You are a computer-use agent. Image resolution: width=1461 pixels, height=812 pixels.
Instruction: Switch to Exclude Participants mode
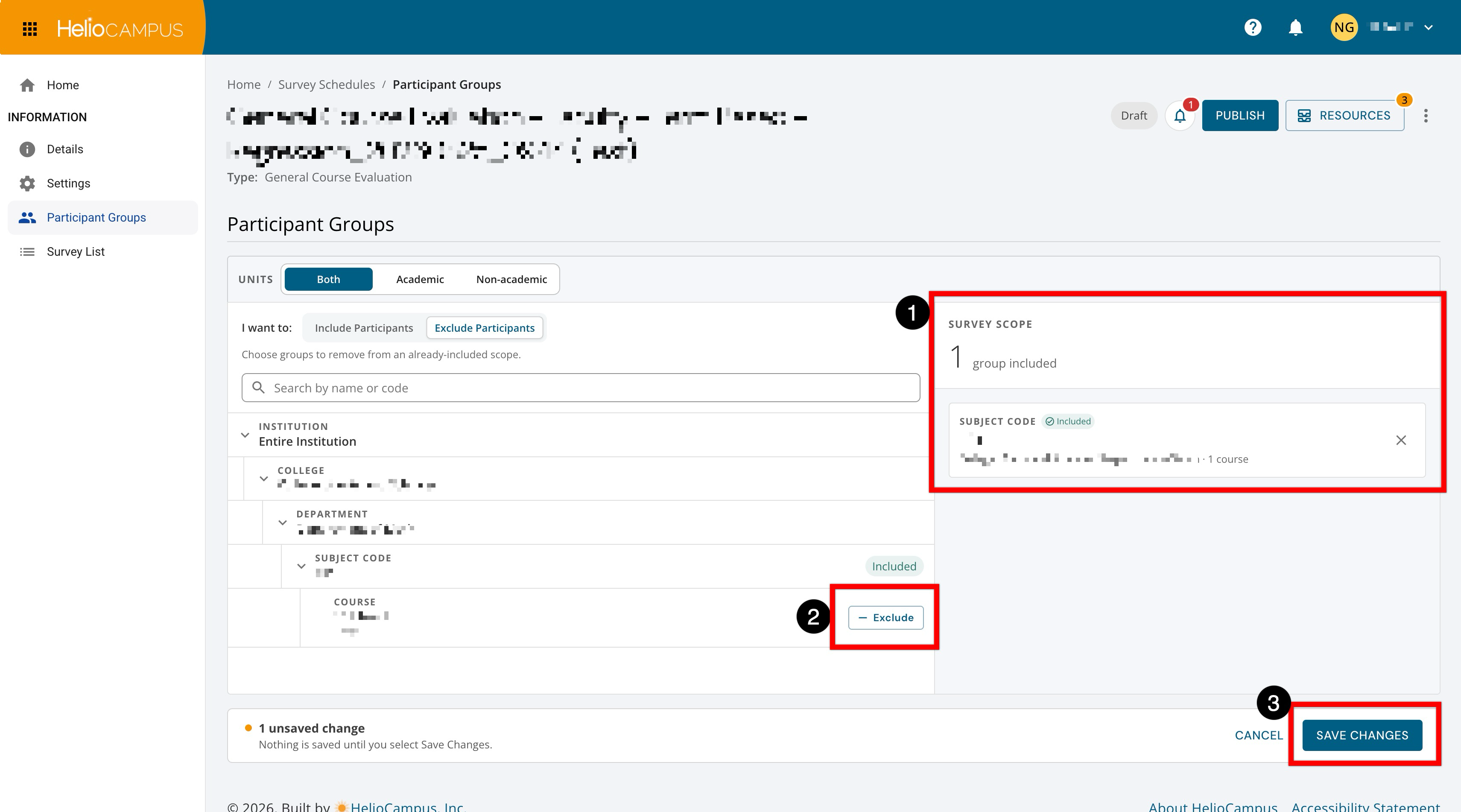click(484, 328)
